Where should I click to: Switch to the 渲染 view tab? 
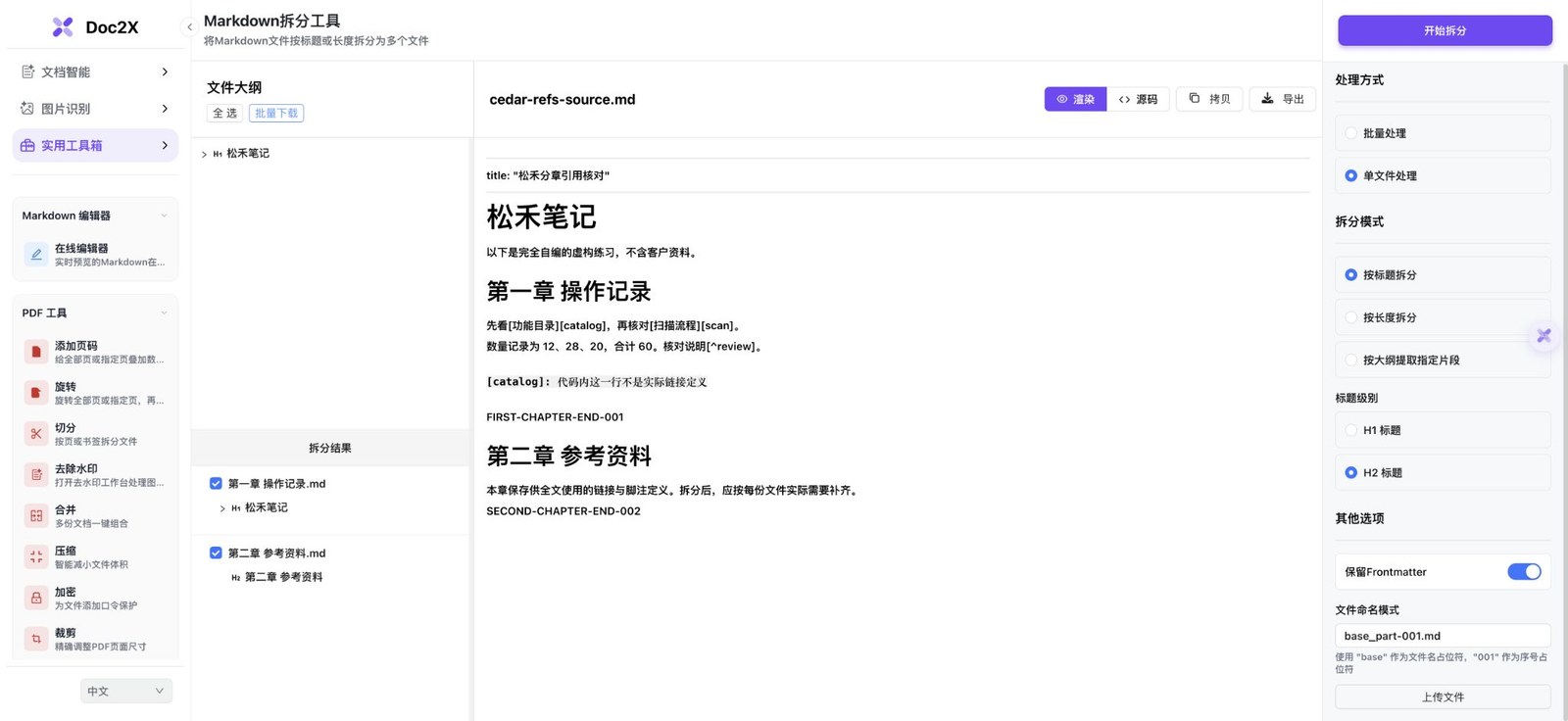[x=1075, y=99]
